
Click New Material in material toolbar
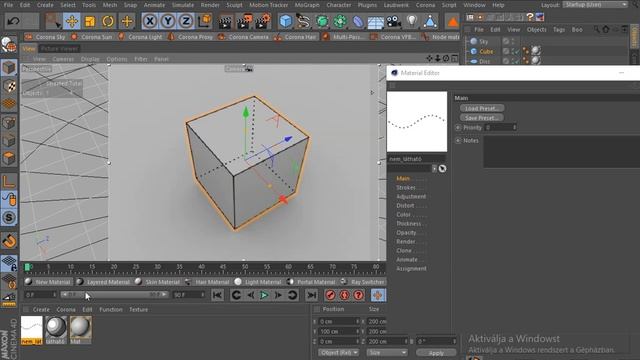point(48,282)
